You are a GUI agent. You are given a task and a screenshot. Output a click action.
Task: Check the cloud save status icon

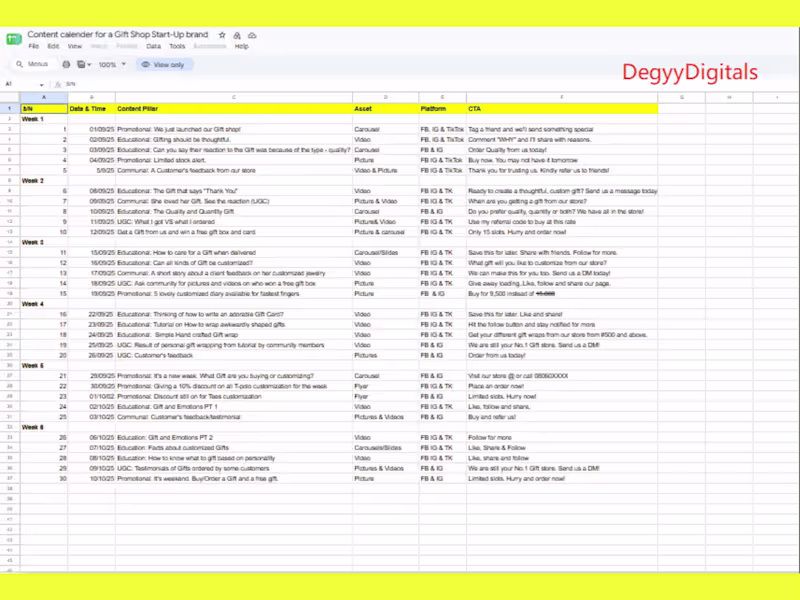click(x=252, y=35)
